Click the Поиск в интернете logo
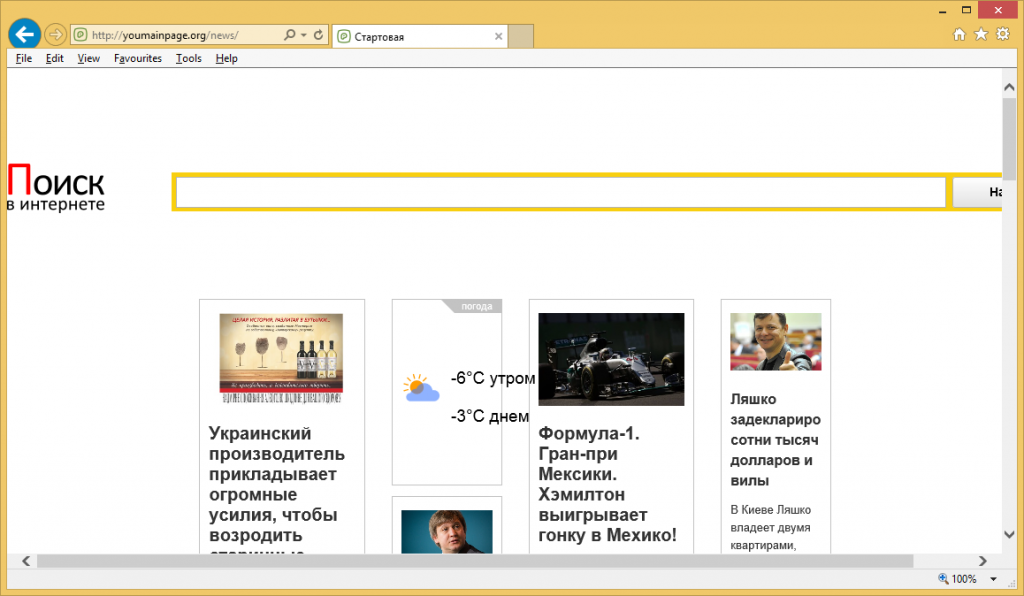The height and width of the screenshot is (596, 1024). [56, 188]
